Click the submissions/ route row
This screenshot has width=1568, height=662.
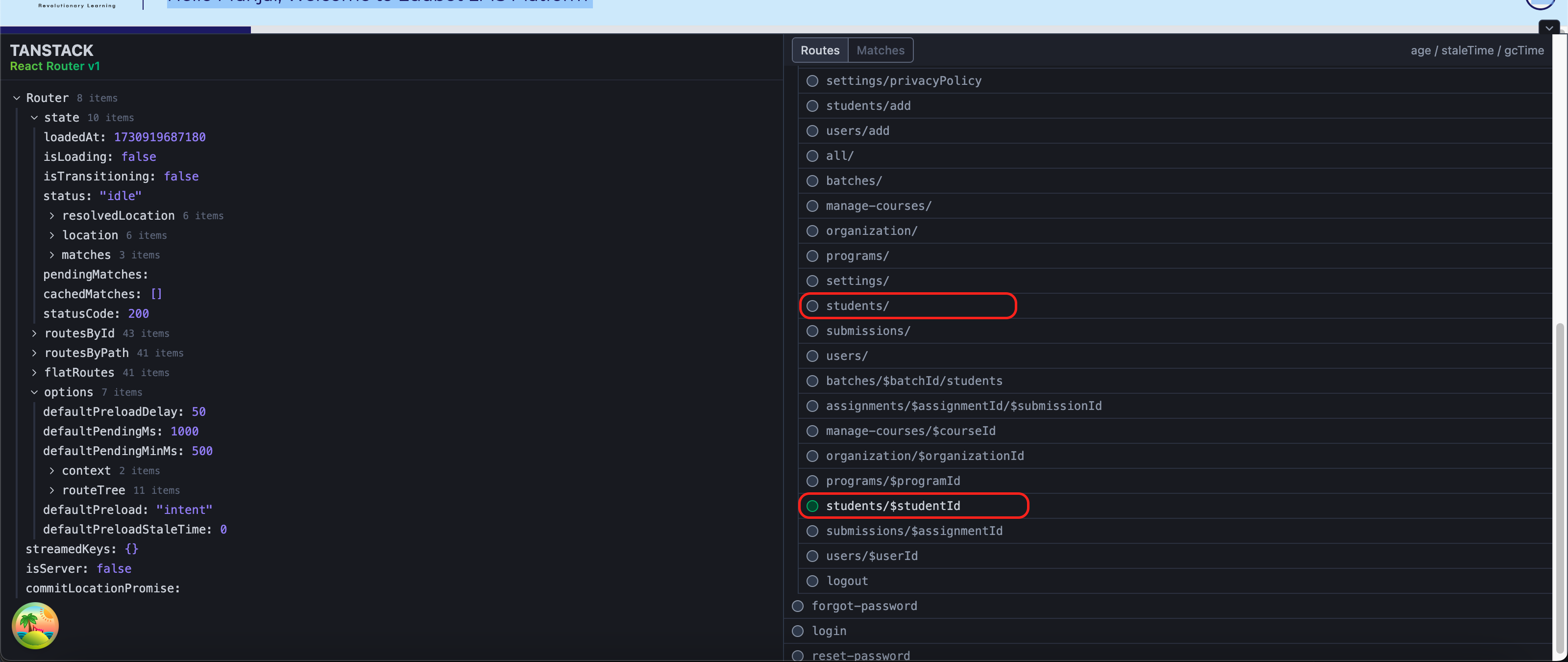(x=1175, y=331)
